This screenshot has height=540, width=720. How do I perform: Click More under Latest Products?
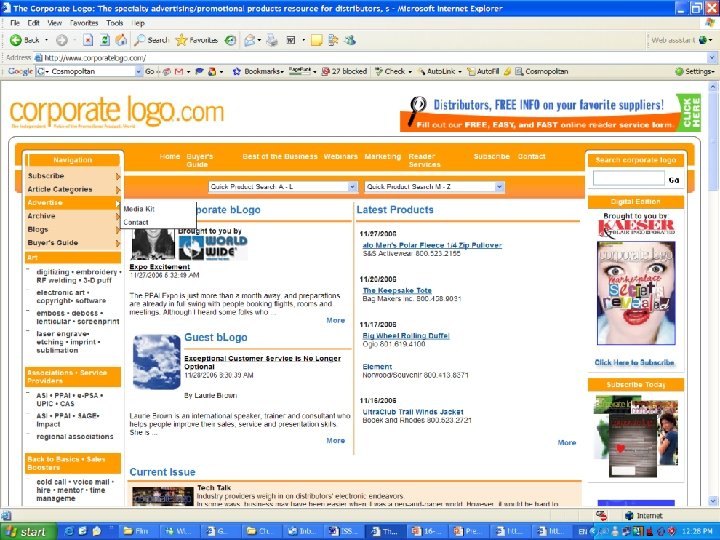567,443
